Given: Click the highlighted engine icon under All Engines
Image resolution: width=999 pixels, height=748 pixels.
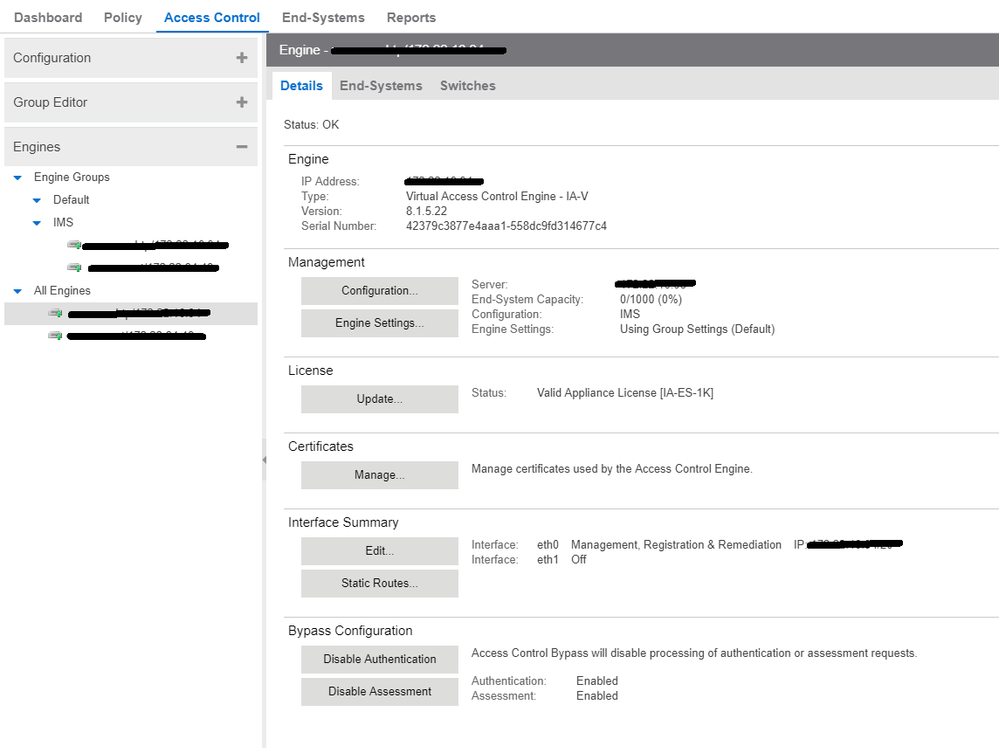Looking at the screenshot, I should tap(55, 313).
